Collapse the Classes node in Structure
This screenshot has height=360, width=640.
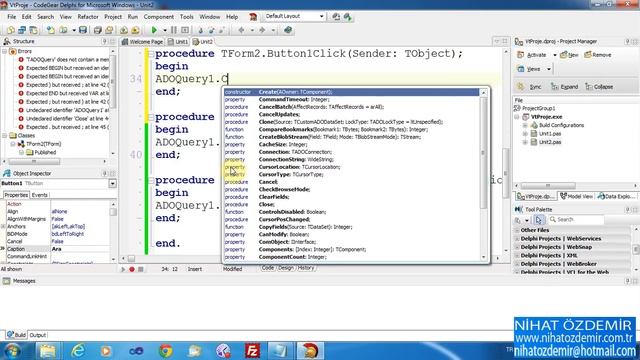pyautogui.click(x=4, y=136)
